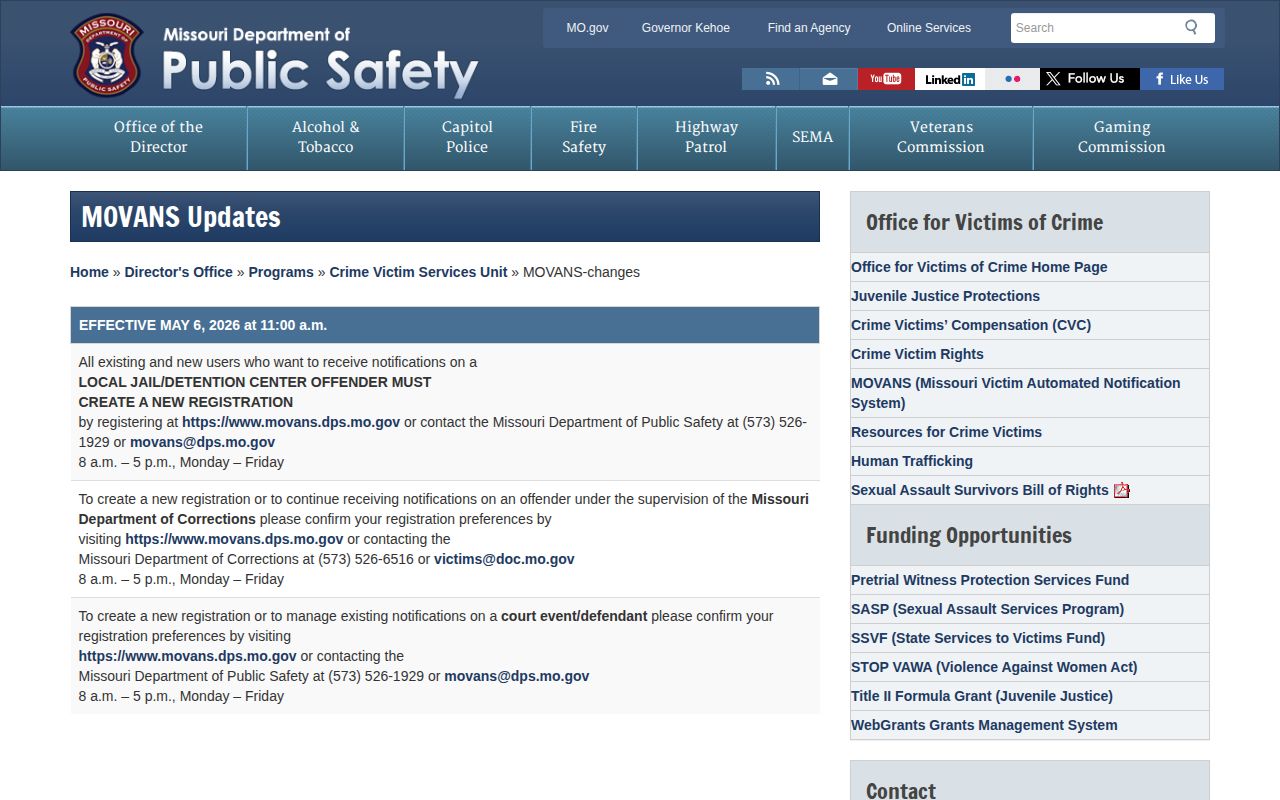This screenshot has width=1280, height=800.
Task: Open Online Services in top bar
Action: click(x=929, y=28)
